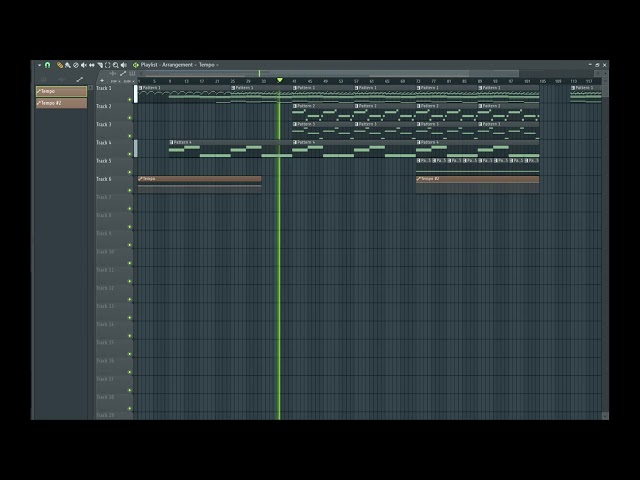The image size is (640, 480).
Task: Select the Slice tool
Action: pyautogui.click(x=100, y=65)
